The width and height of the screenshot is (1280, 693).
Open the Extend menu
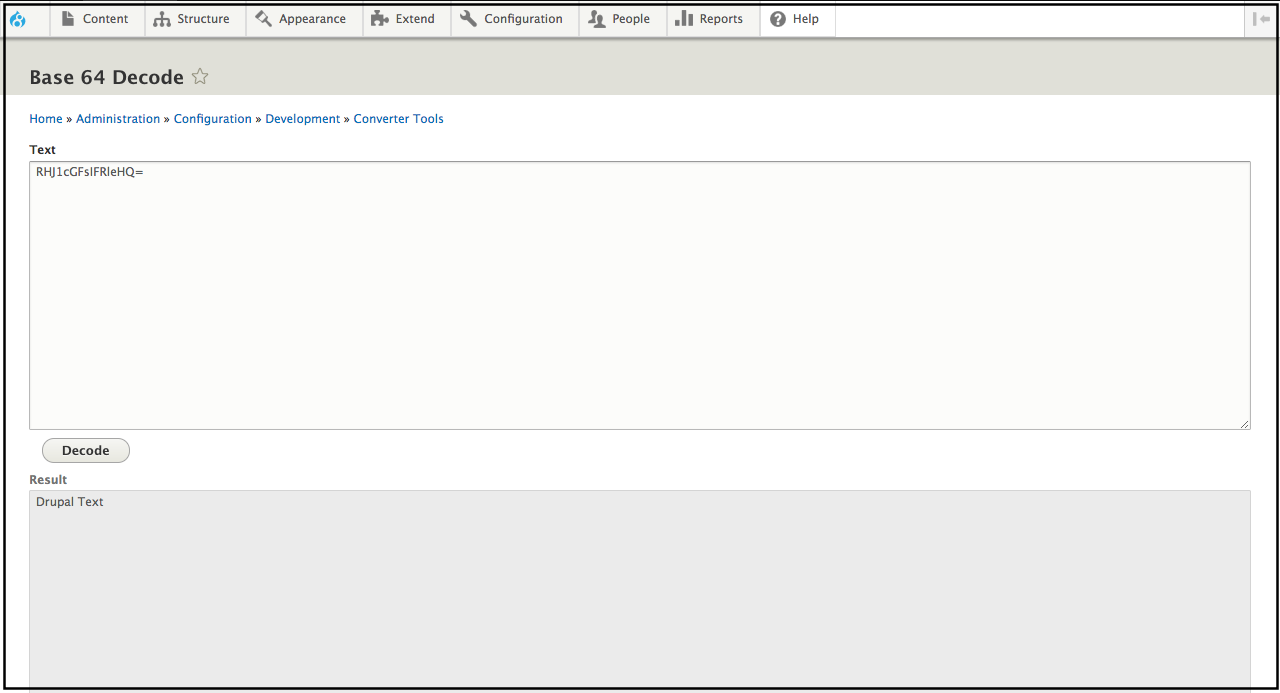coord(405,19)
